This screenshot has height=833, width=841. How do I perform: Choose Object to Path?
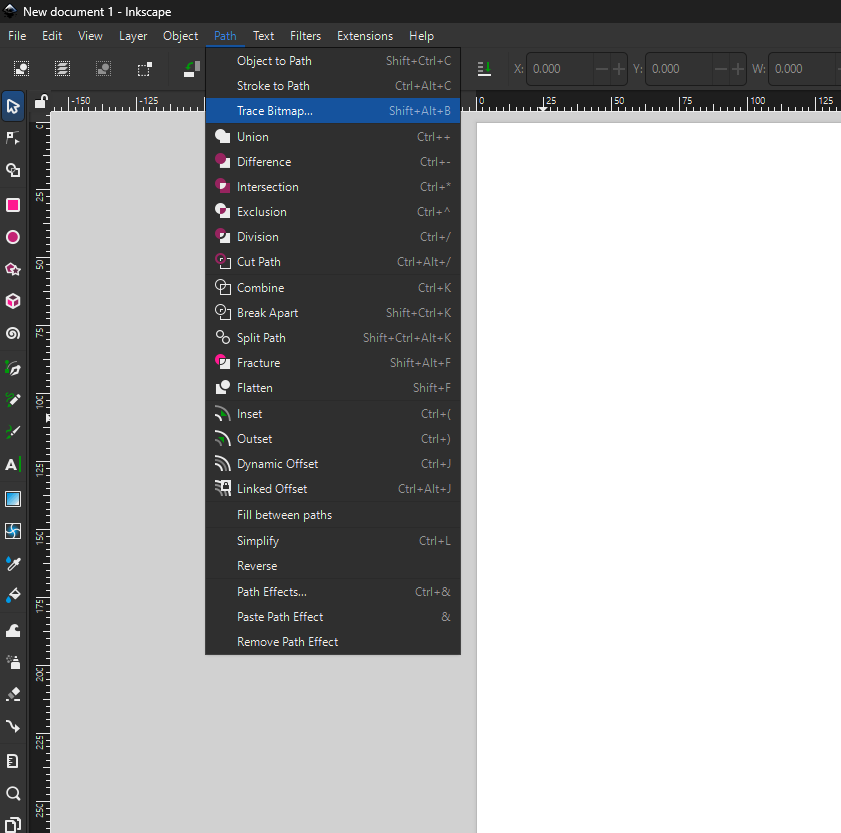pos(333,61)
